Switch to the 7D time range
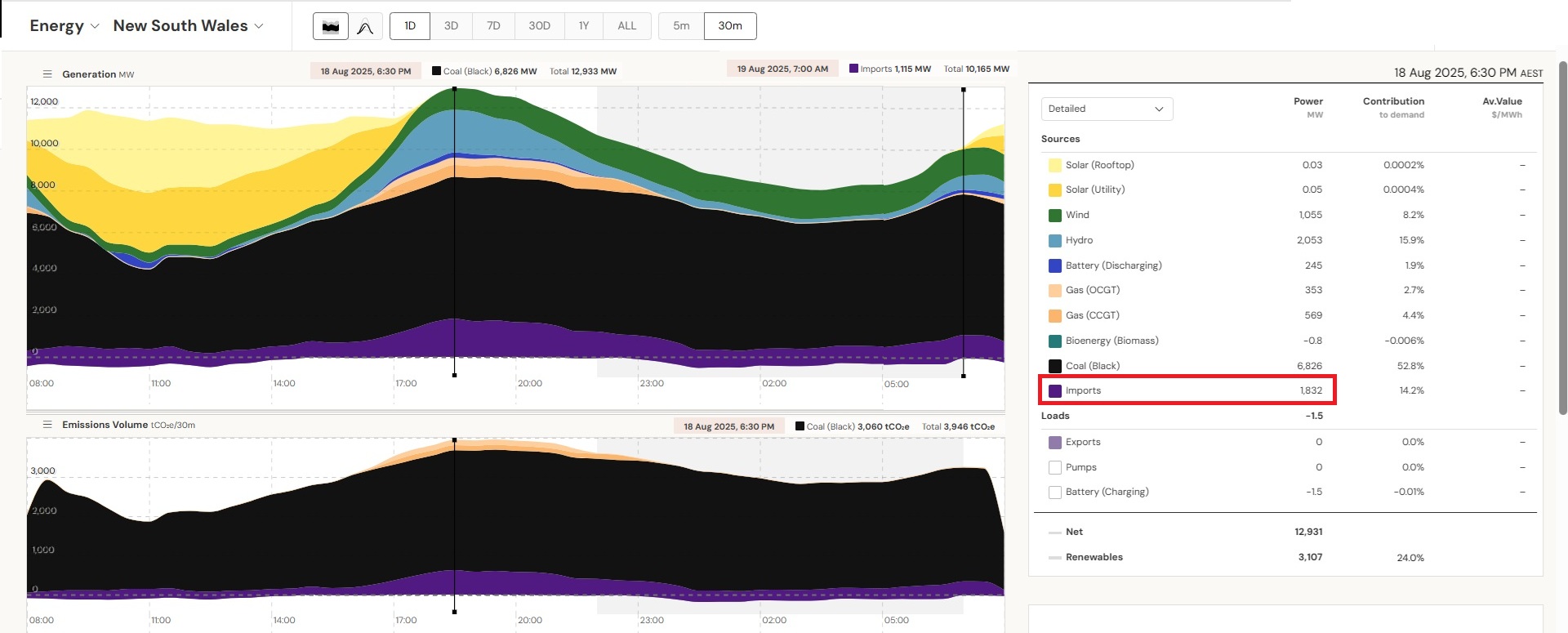This screenshot has width=1568, height=633. [x=493, y=26]
